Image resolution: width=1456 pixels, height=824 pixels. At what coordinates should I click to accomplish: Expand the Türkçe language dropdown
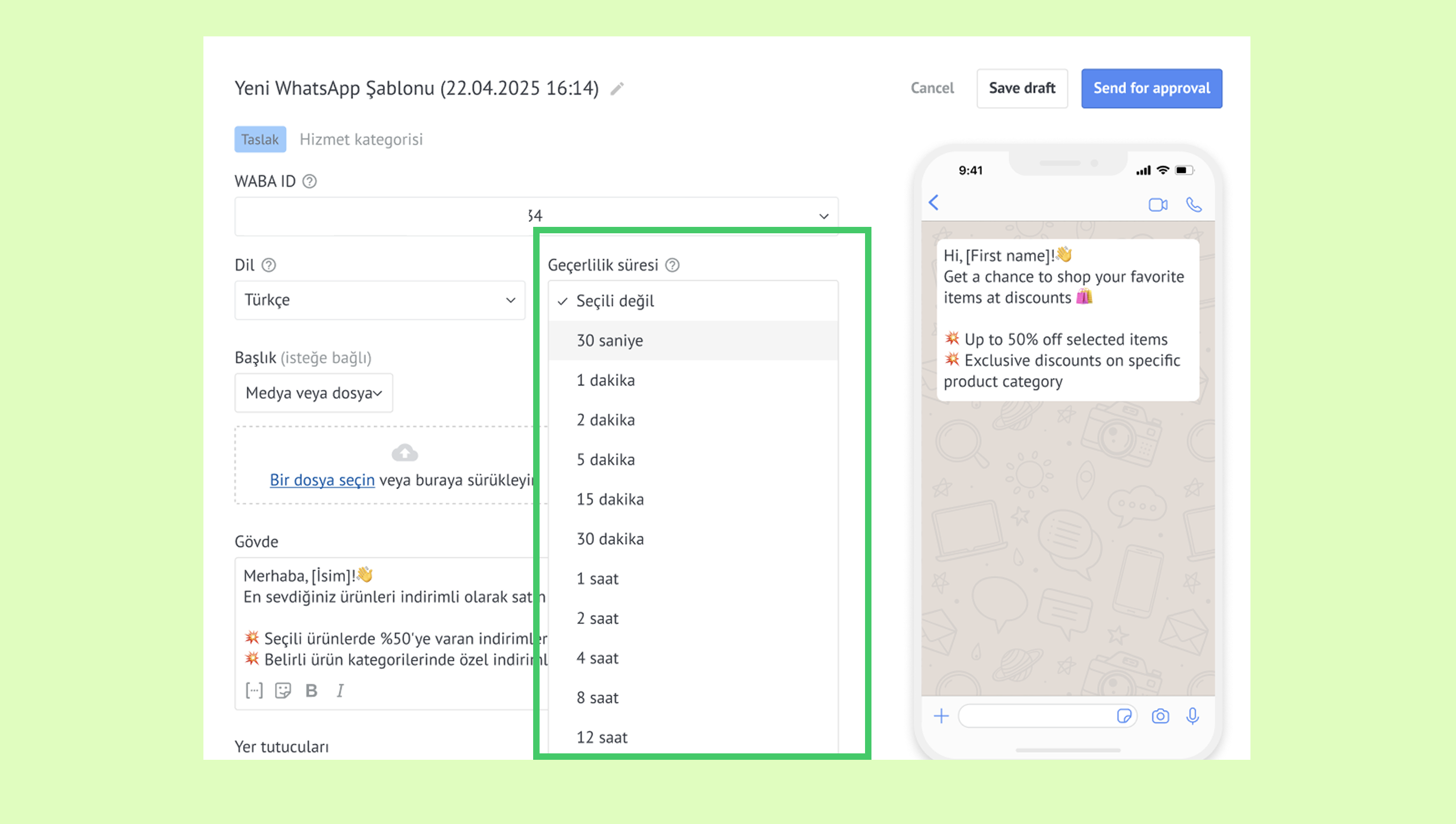(x=380, y=300)
